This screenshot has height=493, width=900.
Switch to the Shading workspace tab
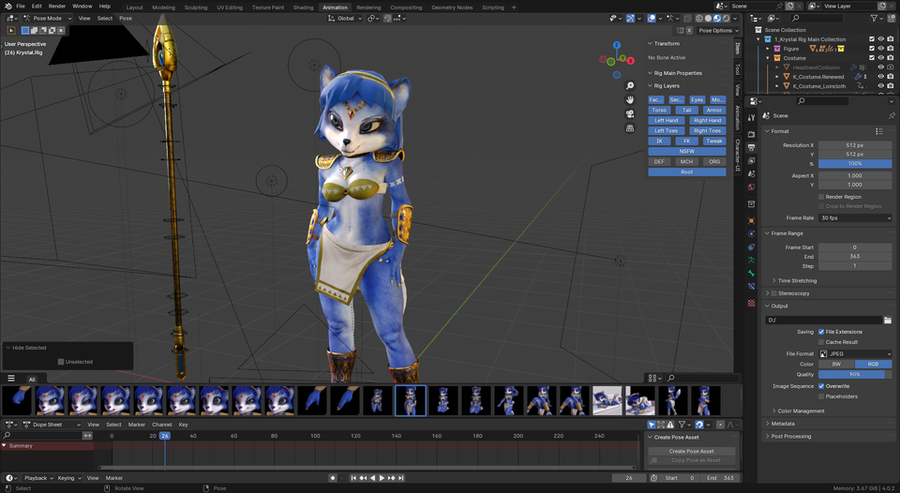pyautogui.click(x=303, y=7)
